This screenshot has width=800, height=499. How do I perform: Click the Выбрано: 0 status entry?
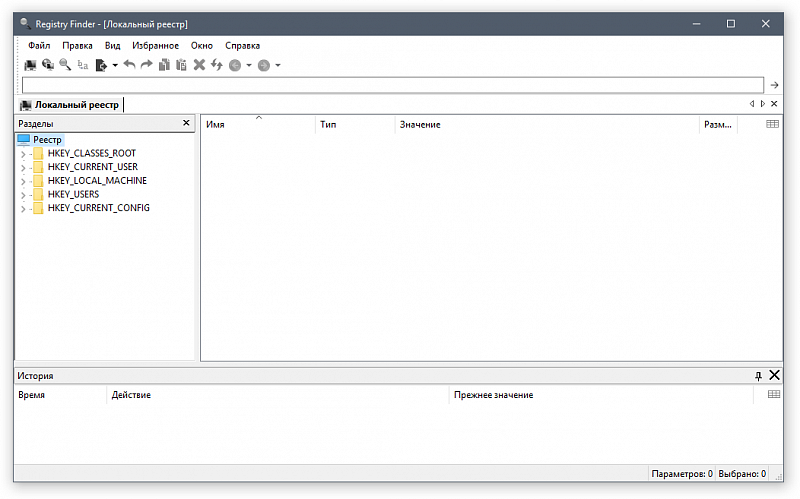pyautogui.click(x=742, y=474)
